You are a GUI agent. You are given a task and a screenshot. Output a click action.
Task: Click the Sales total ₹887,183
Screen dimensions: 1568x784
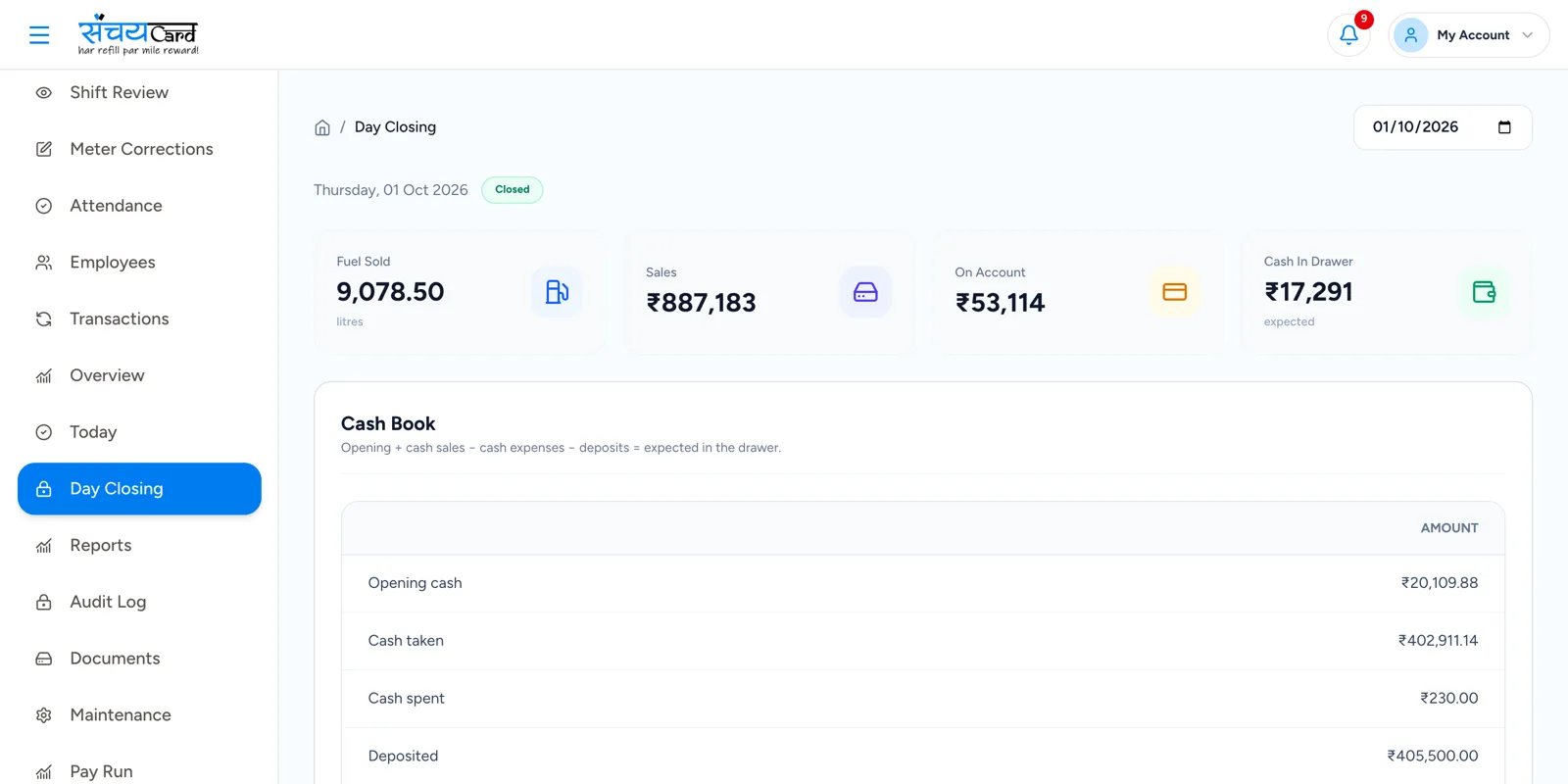[x=701, y=303]
